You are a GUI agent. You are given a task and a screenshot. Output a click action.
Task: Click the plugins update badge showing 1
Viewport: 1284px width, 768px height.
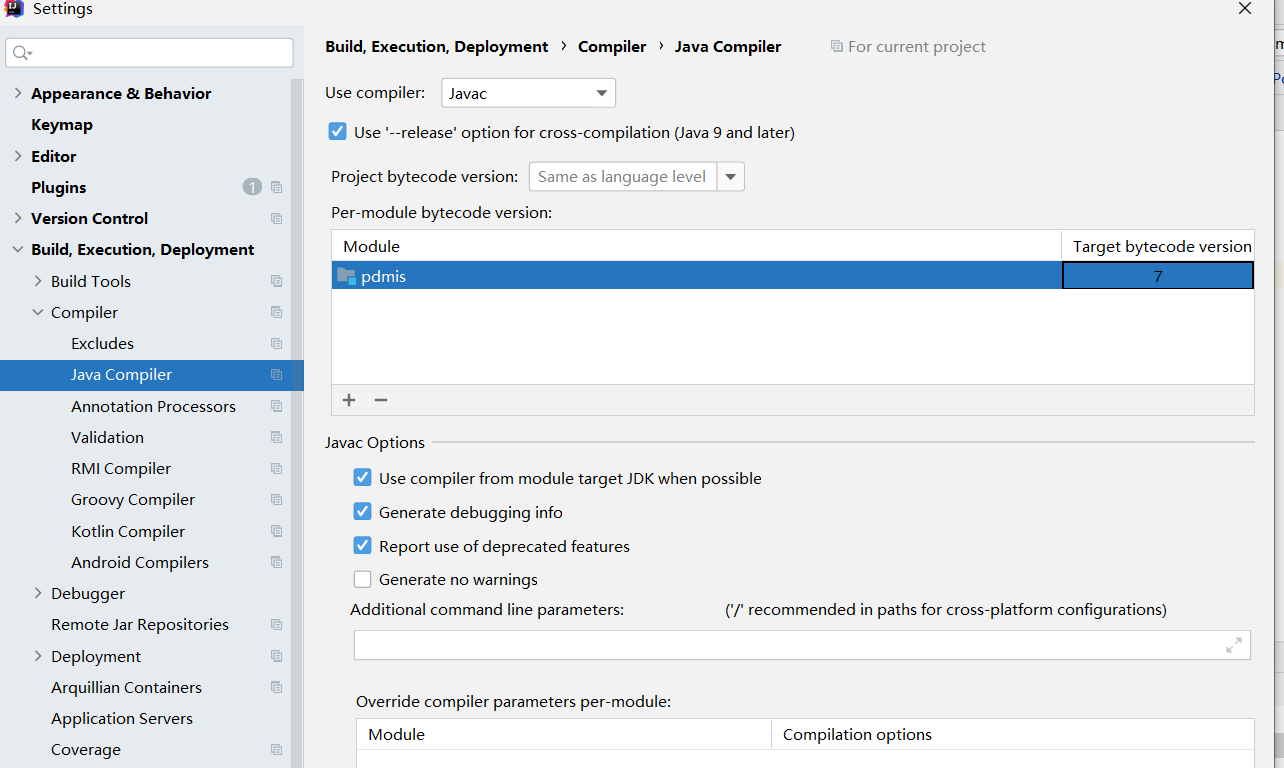(x=252, y=187)
